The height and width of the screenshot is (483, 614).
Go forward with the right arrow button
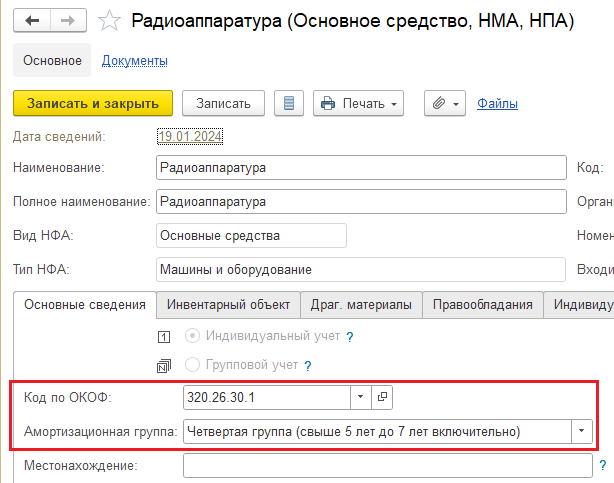68,20
